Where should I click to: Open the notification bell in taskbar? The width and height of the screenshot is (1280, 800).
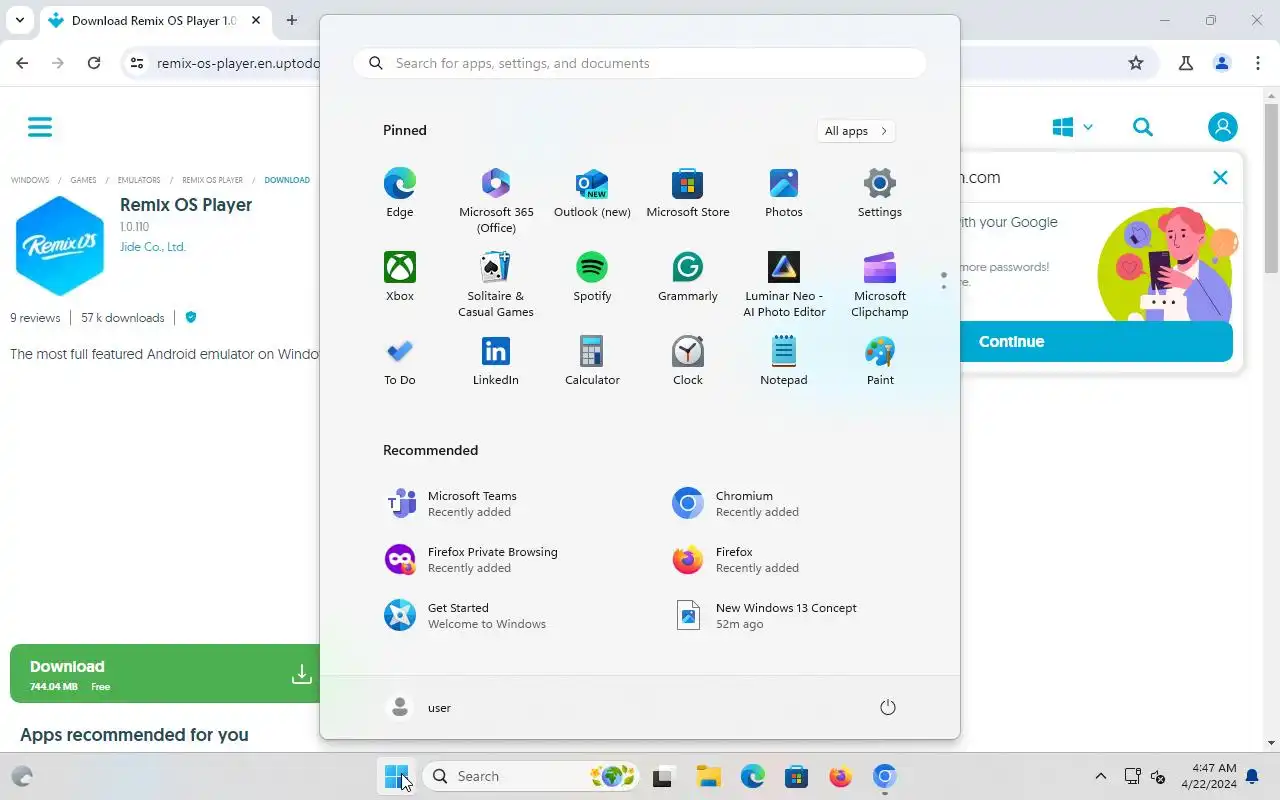tap(1252, 776)
